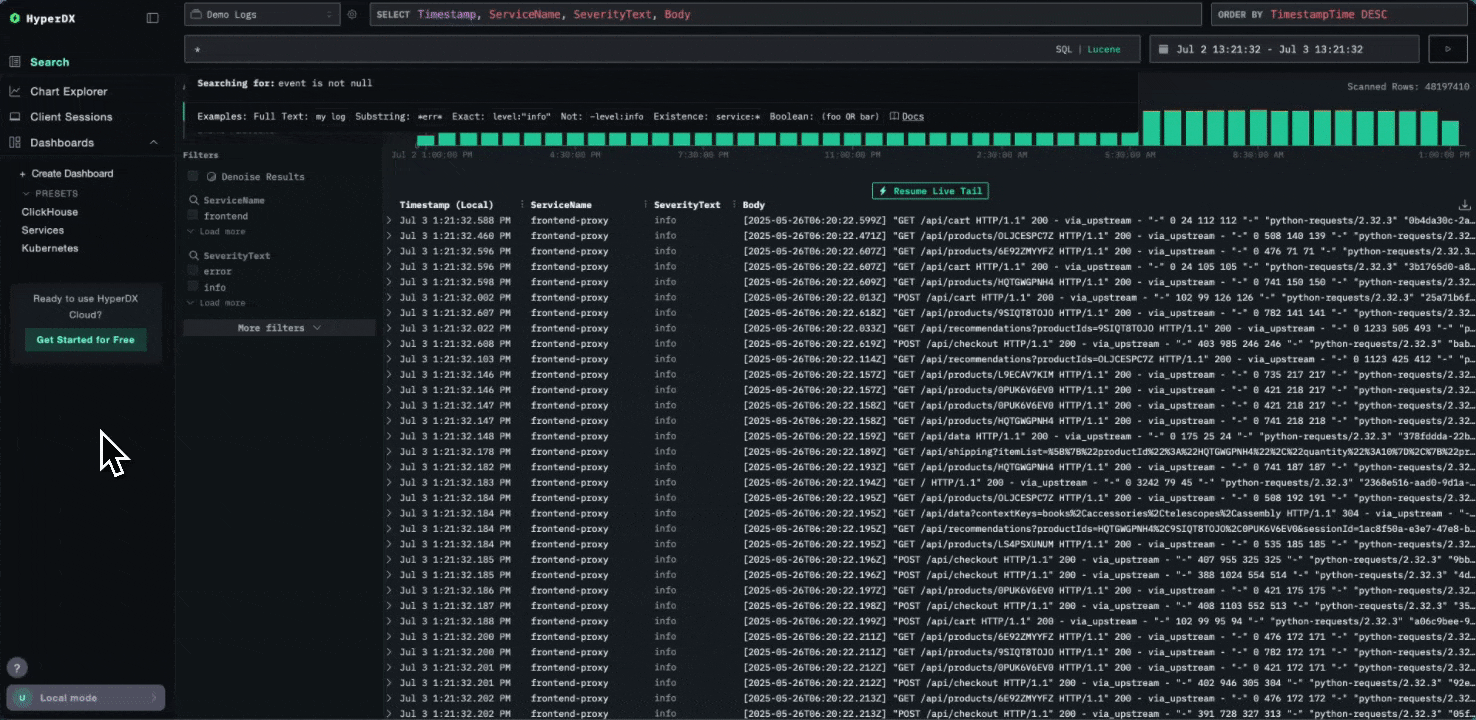Click the HyperDX logo icon
Viewport: 1476px width, 720px height.
[x=15, y=18]
